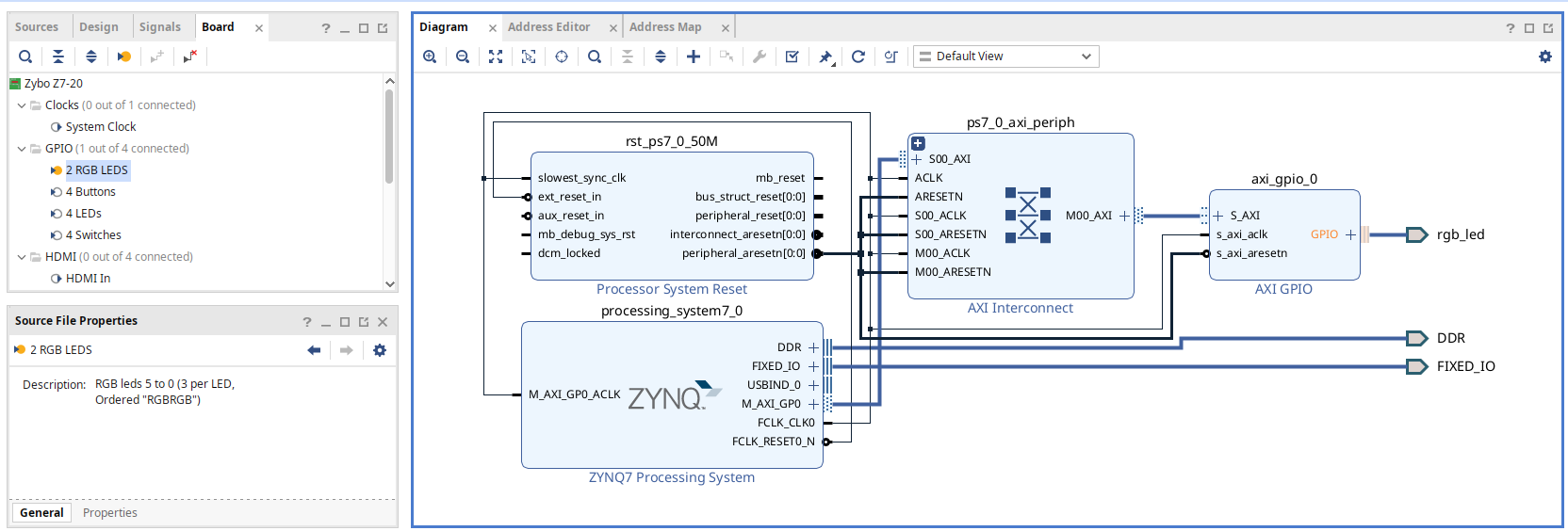Activate the select area tool in Diagram toolbar
The width and height of the screenshot is (1568, 531).
pyautogui.click(x=529, y=56)
